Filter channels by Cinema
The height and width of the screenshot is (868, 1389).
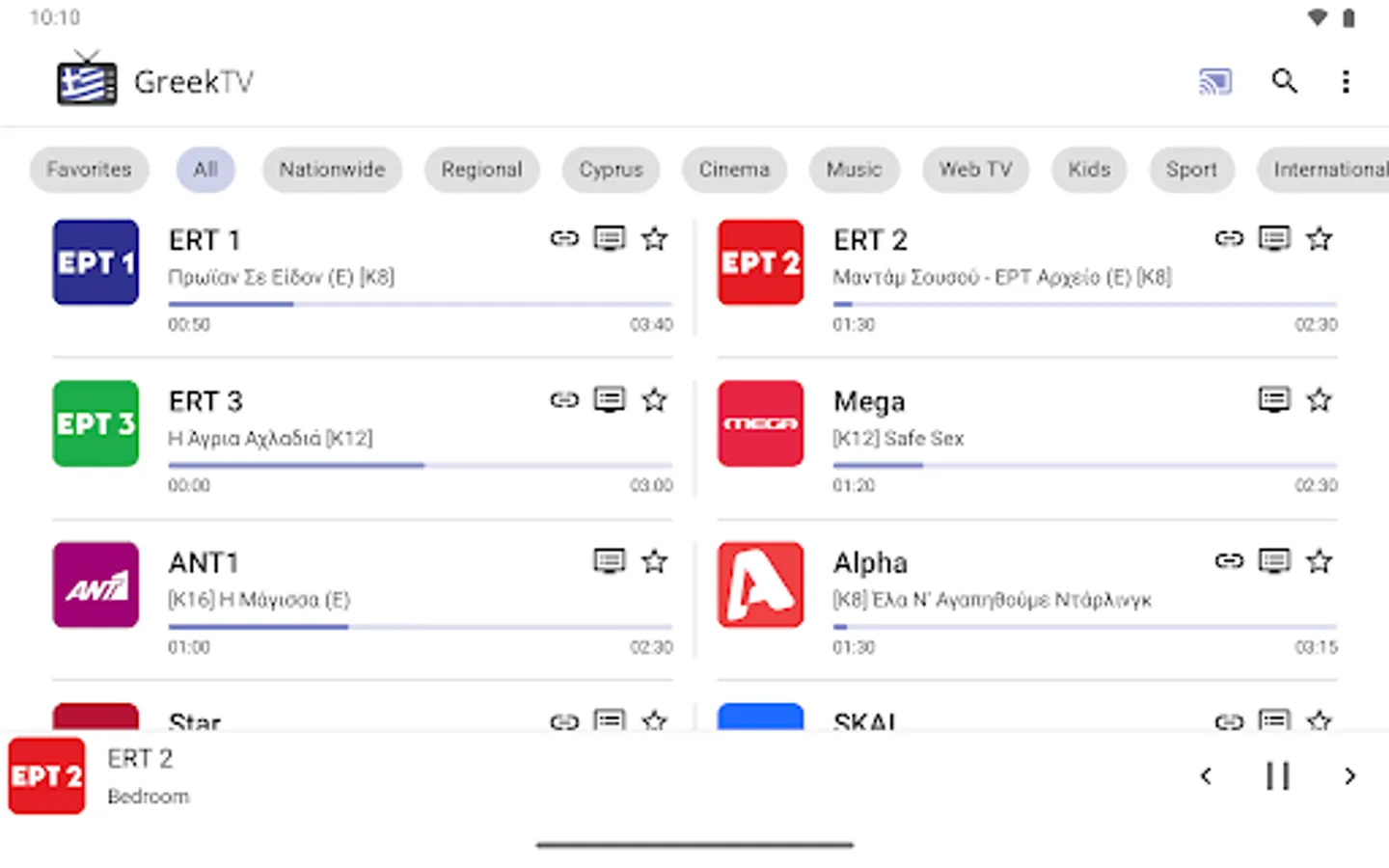[734, 170]
